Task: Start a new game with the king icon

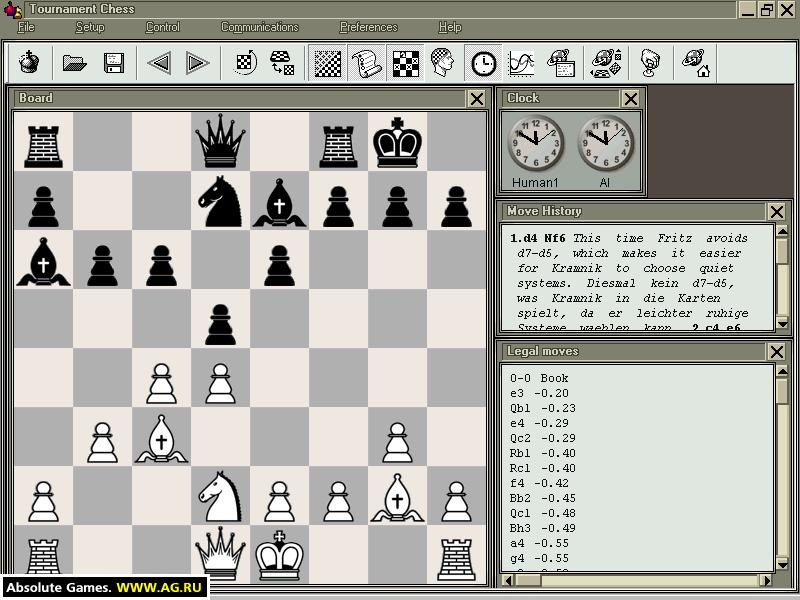Action: (29, 63)
